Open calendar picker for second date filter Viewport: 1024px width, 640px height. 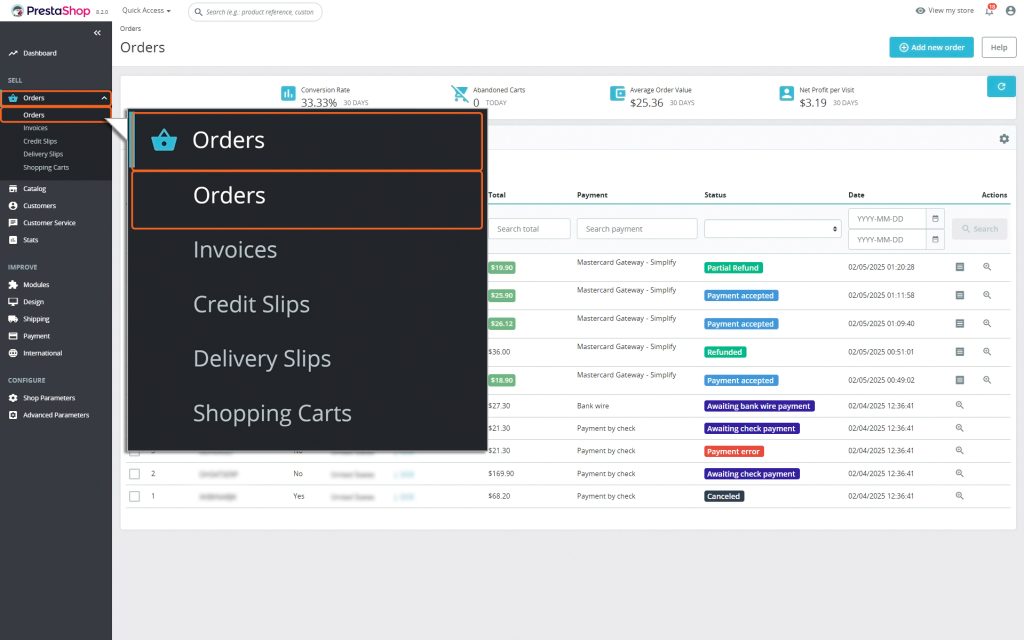coord(935,240)
